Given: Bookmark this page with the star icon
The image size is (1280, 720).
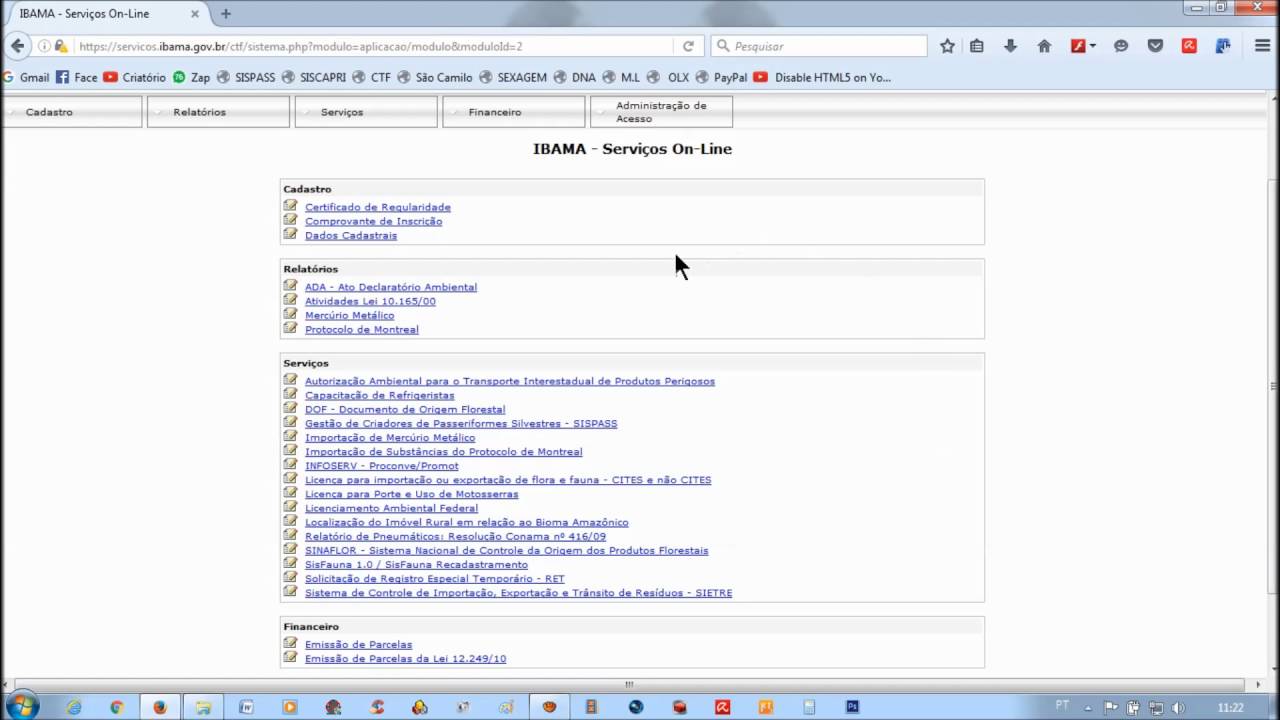Looking at the screenshot, I should point(947,46).
